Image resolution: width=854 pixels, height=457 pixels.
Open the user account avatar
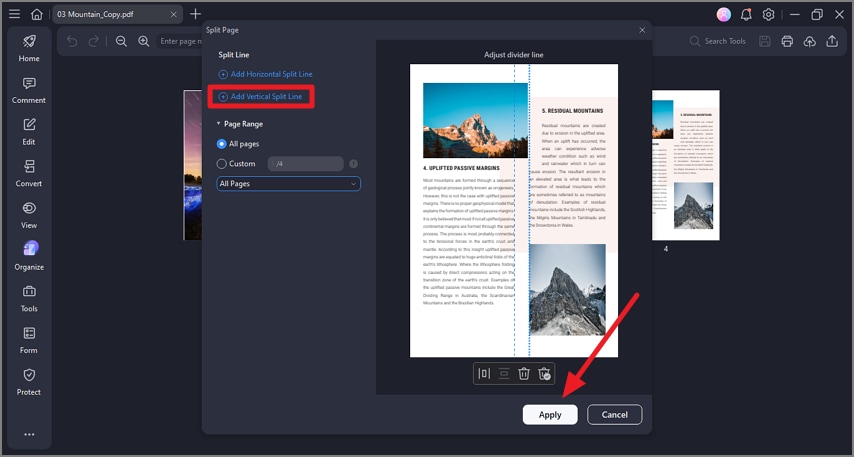[724, 15]
